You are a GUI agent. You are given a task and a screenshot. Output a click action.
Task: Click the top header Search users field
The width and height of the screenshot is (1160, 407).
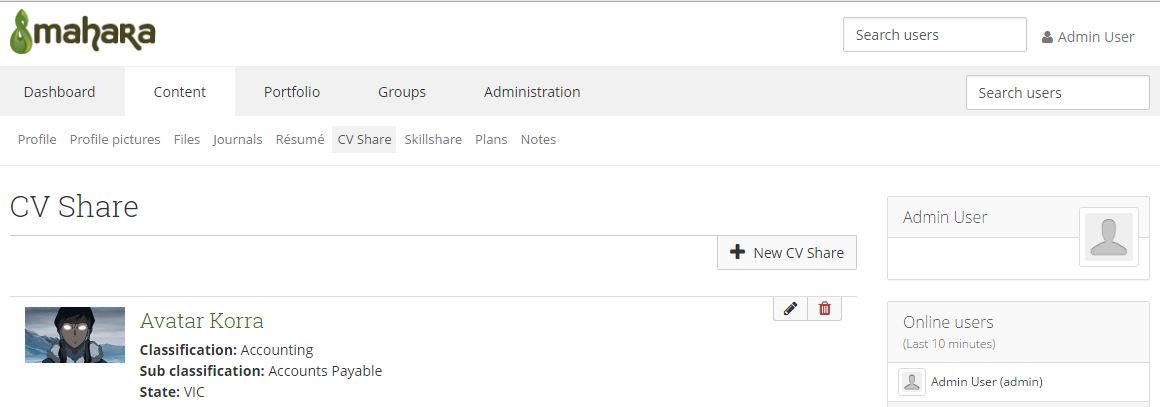(934, 35)
